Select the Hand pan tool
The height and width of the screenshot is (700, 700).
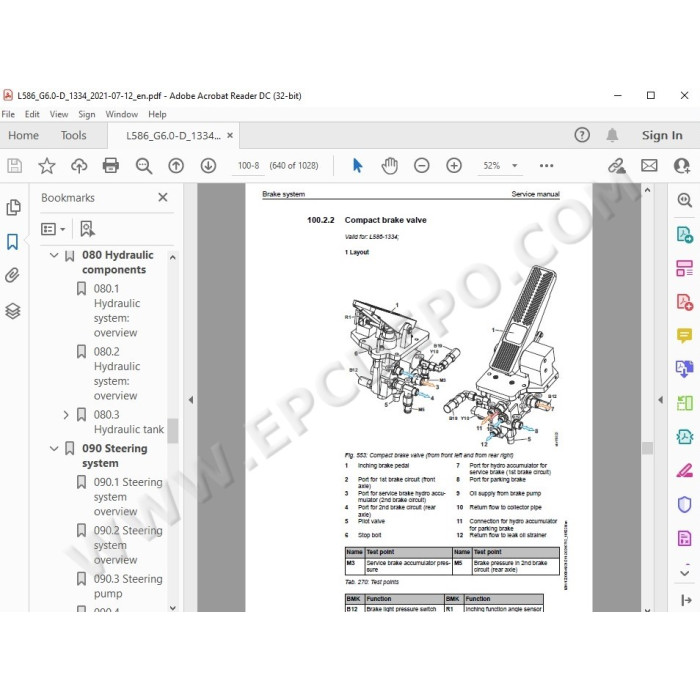point(389,166)
